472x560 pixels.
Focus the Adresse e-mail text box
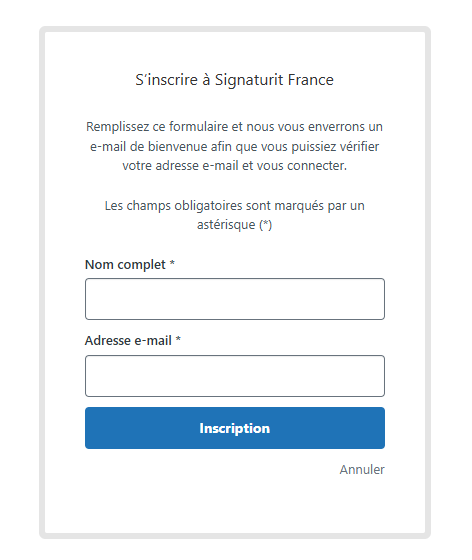[x=235, y=376]
